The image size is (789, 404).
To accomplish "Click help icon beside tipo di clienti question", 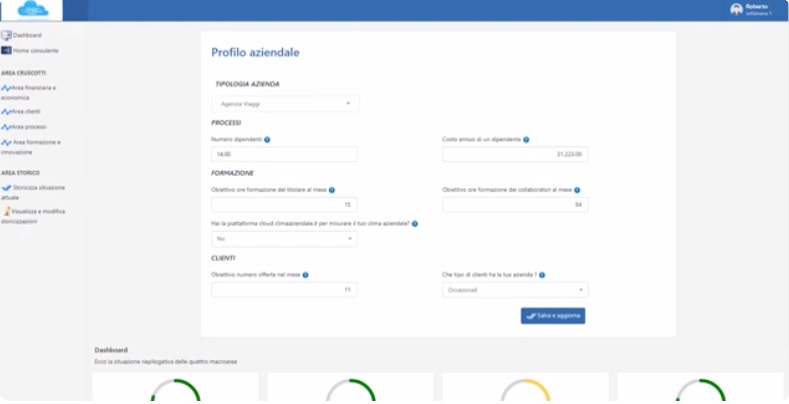I will click(541, 274).
